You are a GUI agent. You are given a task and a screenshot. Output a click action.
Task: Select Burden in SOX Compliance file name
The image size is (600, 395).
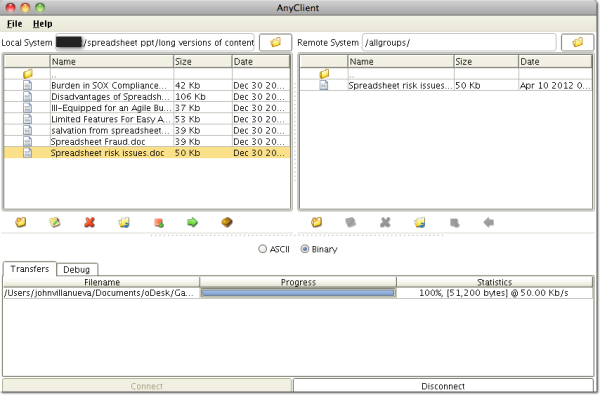click(109, 85)
